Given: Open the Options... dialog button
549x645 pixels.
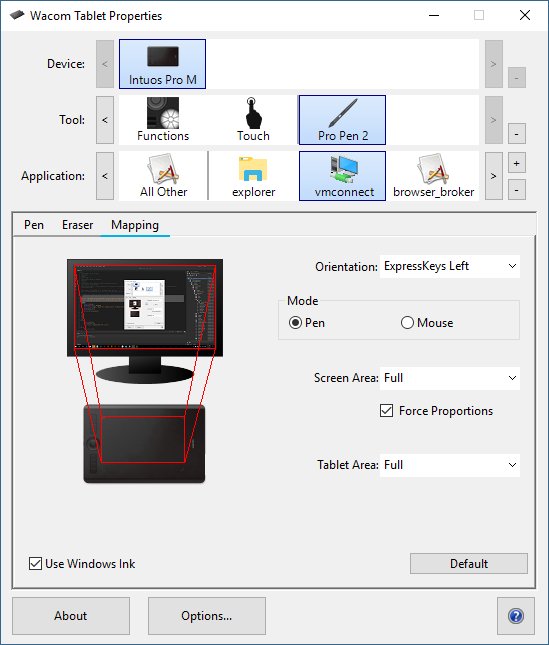Looking at the screenshot, I should pyautogui.click(x=207, y=616).
